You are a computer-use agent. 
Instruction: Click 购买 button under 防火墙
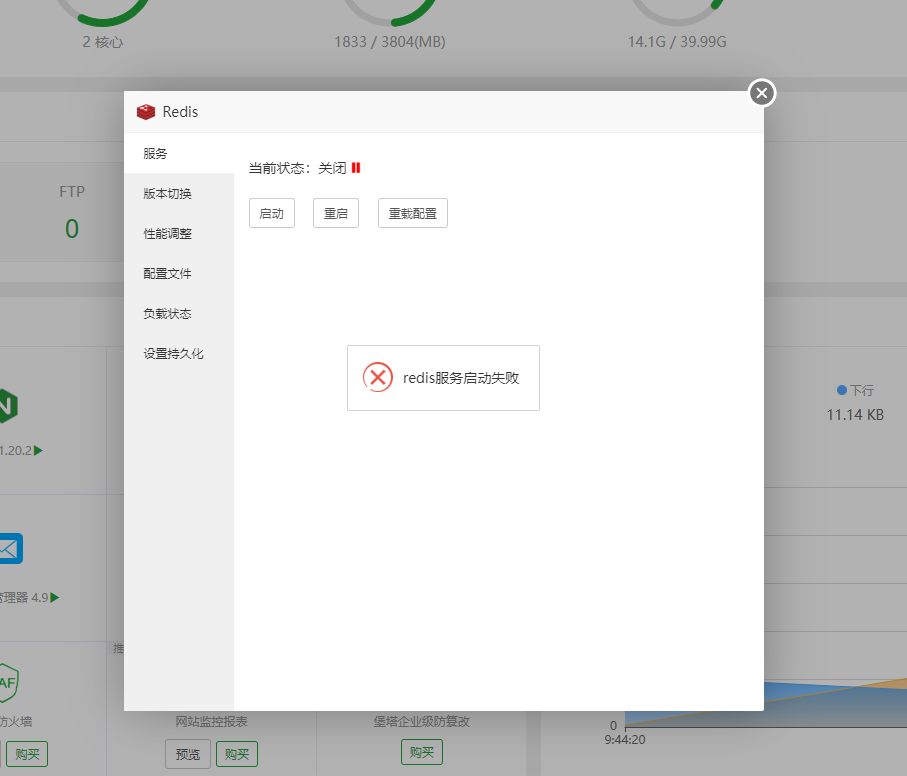tap(27, 754)
